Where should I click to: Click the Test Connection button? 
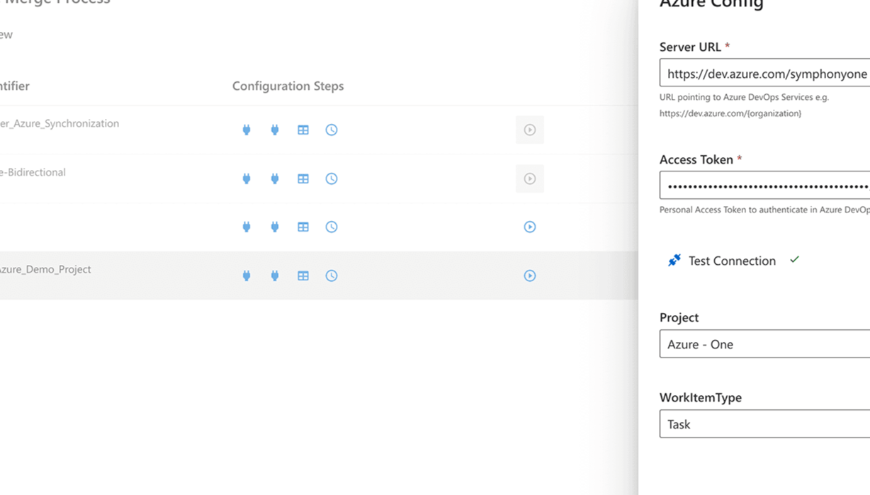(731, 261)
